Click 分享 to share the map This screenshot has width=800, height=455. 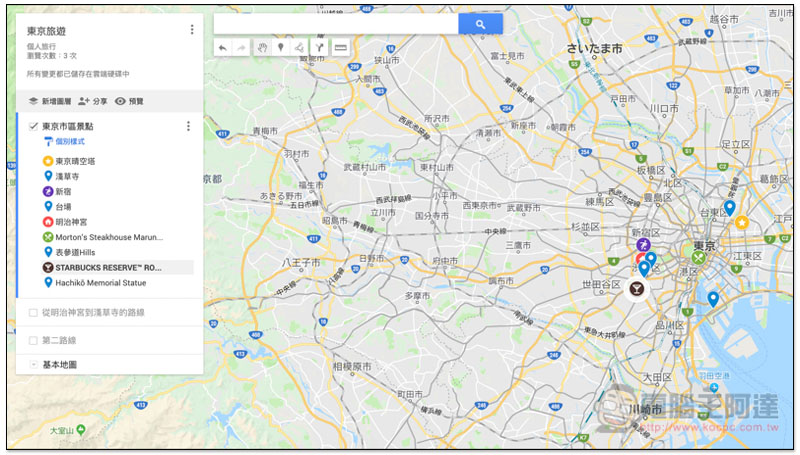[x=92, y=101]
